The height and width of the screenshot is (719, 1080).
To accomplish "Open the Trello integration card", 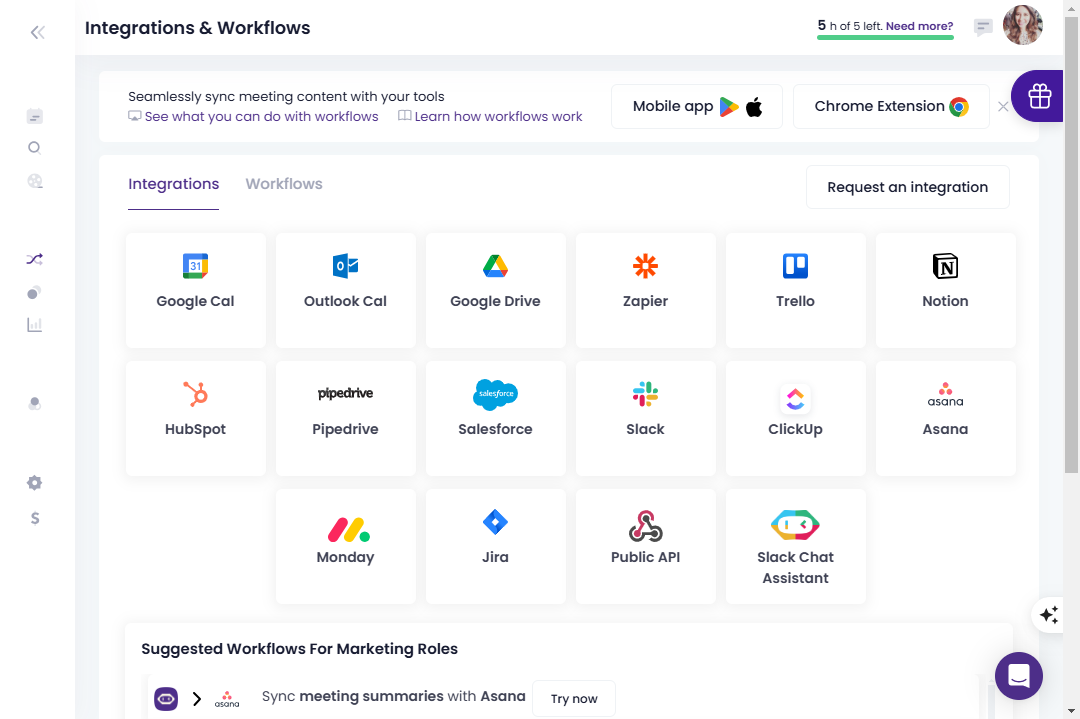I will coord(796,290).
